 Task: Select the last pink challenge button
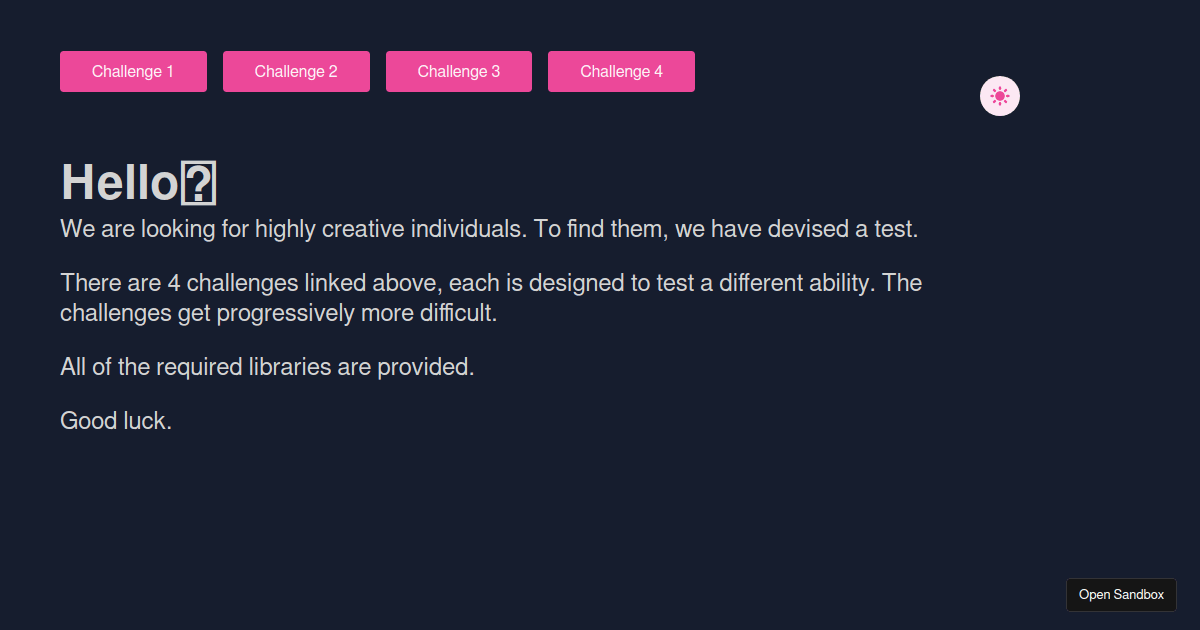(621, 71)
